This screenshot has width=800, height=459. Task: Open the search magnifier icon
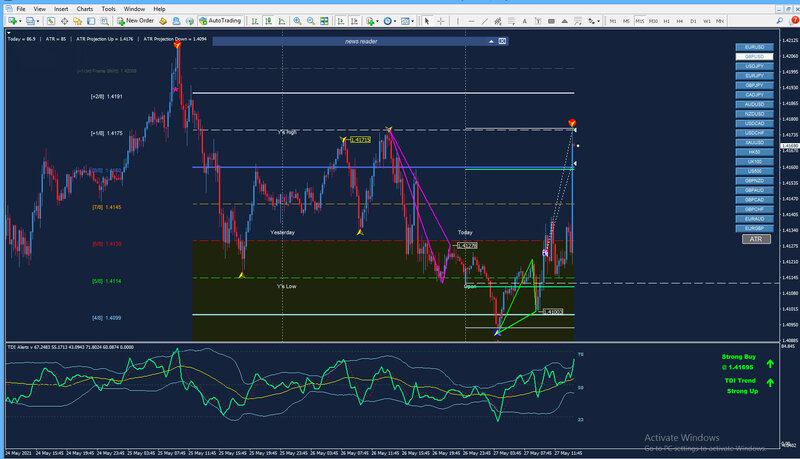click(780, 21)
